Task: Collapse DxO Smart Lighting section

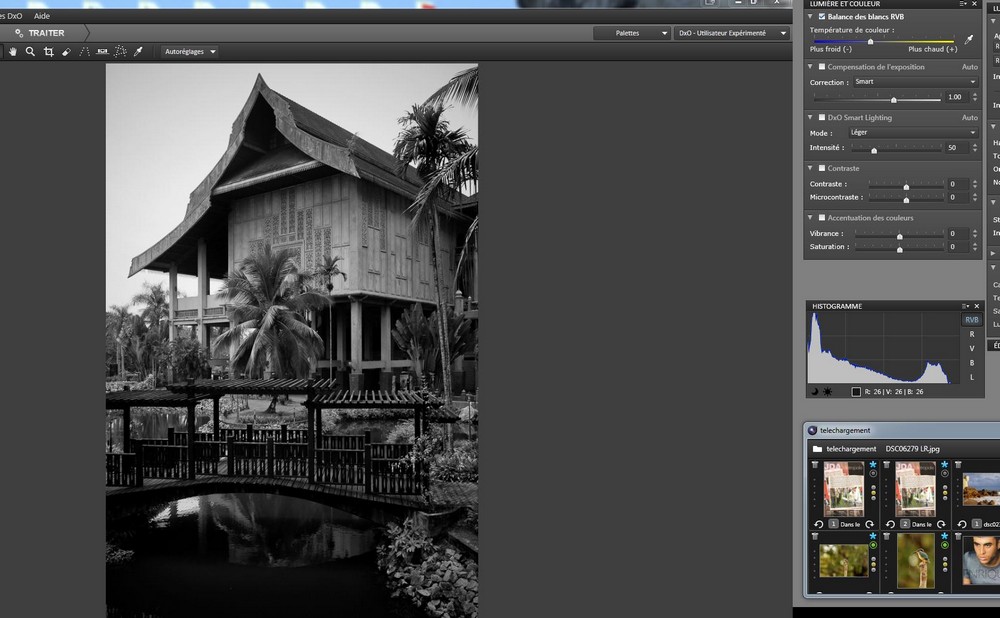Action: click(810, 117)
